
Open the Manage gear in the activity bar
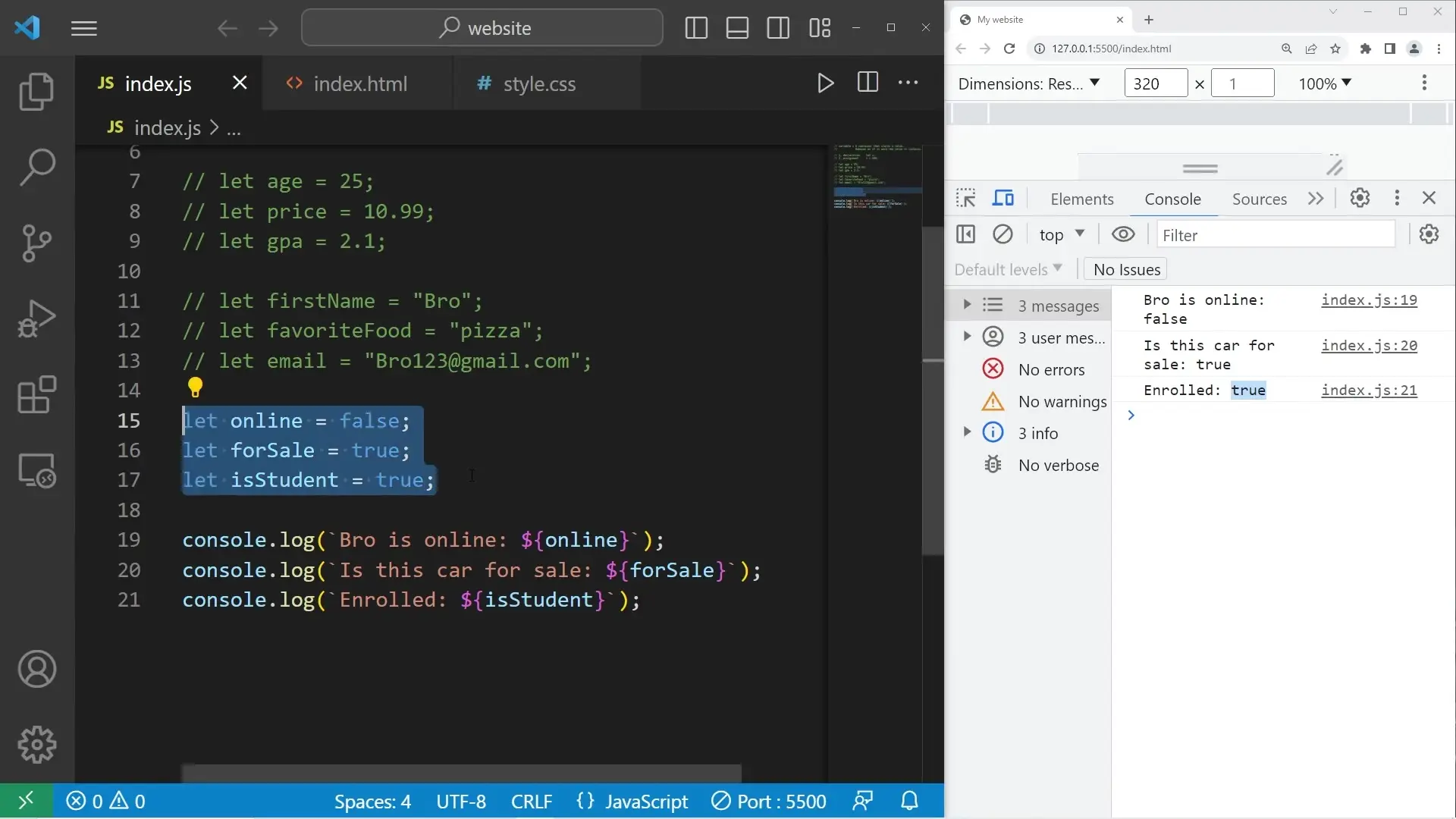pos(36,745)
